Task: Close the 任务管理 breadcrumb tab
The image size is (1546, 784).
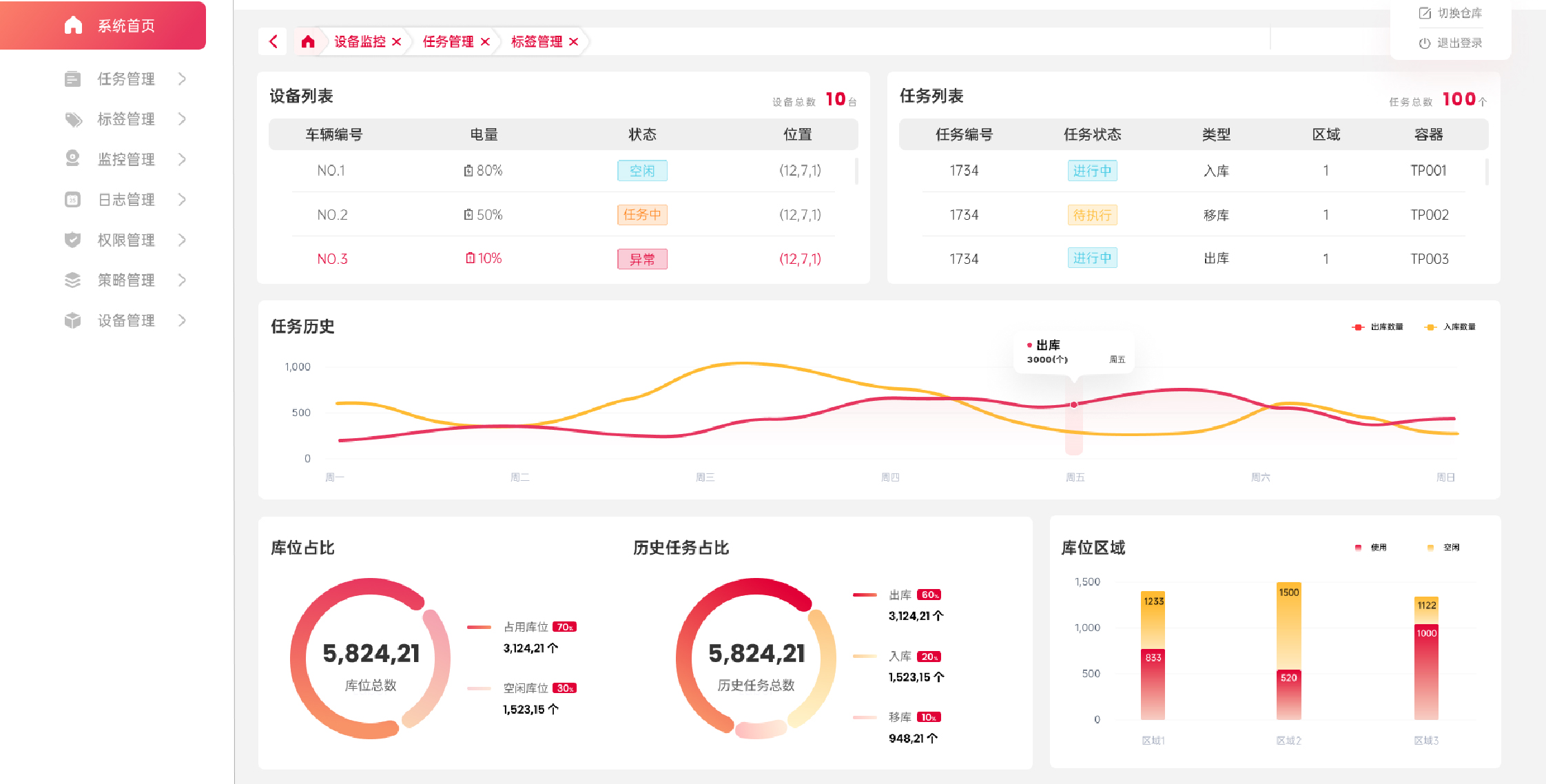Action: coord(485,42)
